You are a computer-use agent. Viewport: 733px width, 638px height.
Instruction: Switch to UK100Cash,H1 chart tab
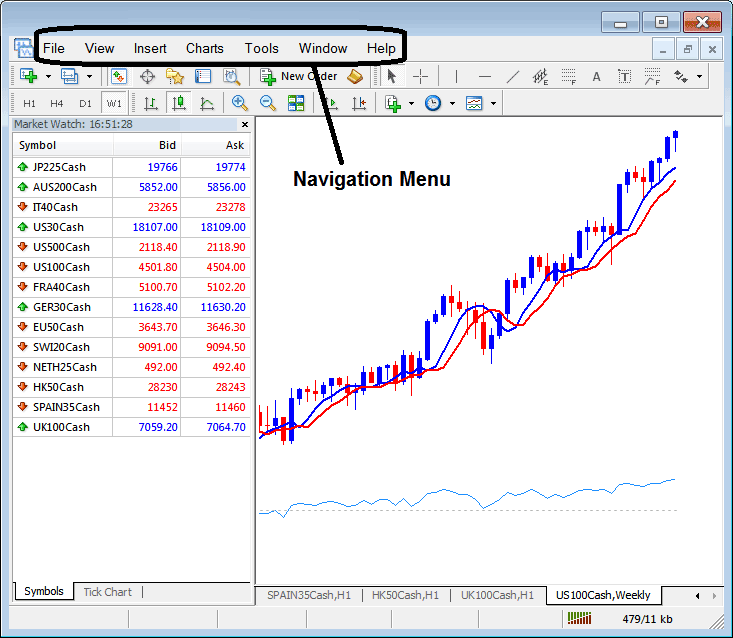pos(497,595)
